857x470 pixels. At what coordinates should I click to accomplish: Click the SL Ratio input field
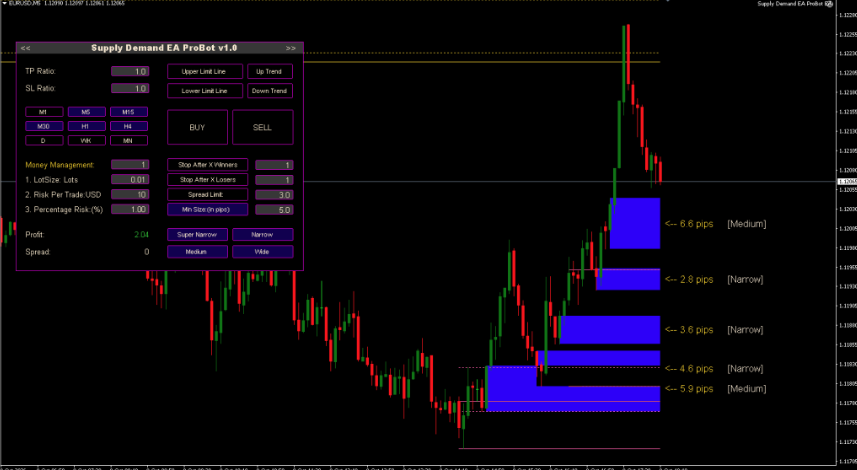[x=130, y=88]
